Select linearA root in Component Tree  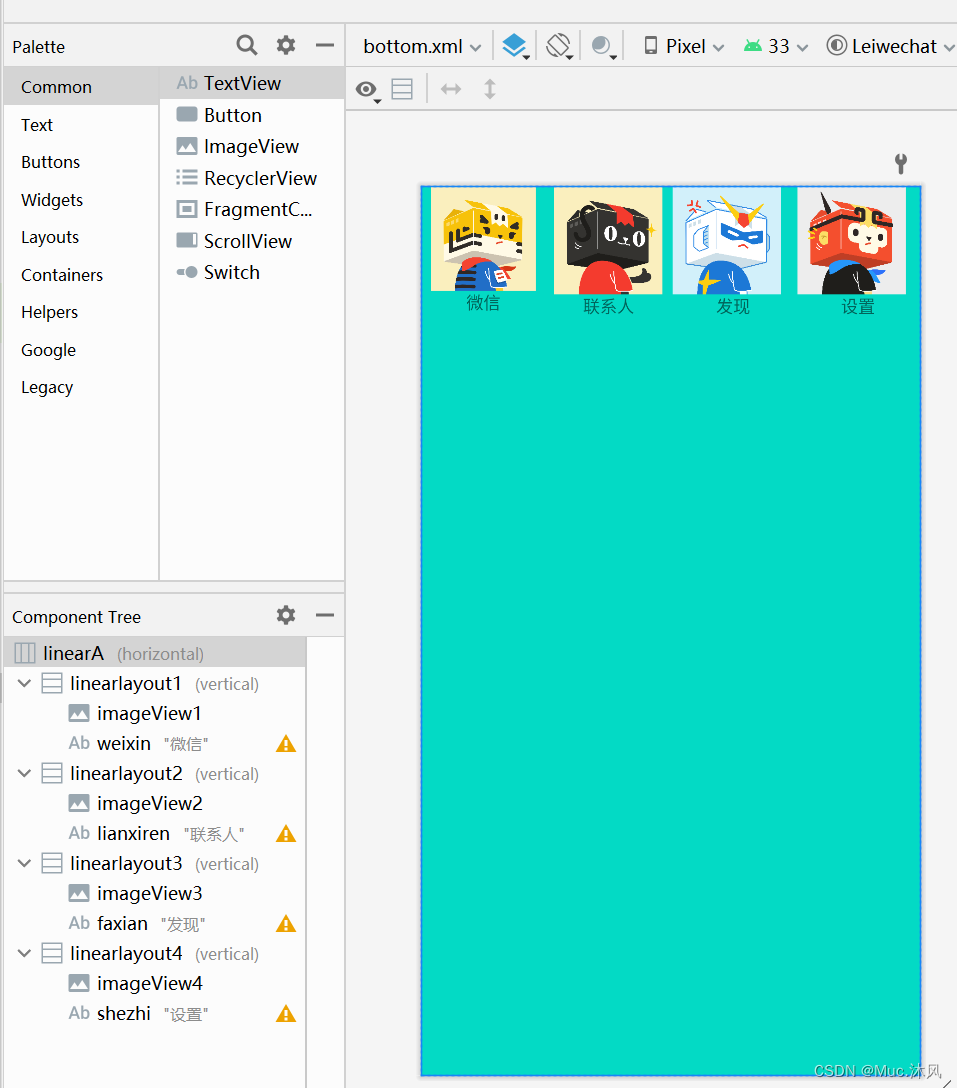pyautogui.click(x=155, y=653)
